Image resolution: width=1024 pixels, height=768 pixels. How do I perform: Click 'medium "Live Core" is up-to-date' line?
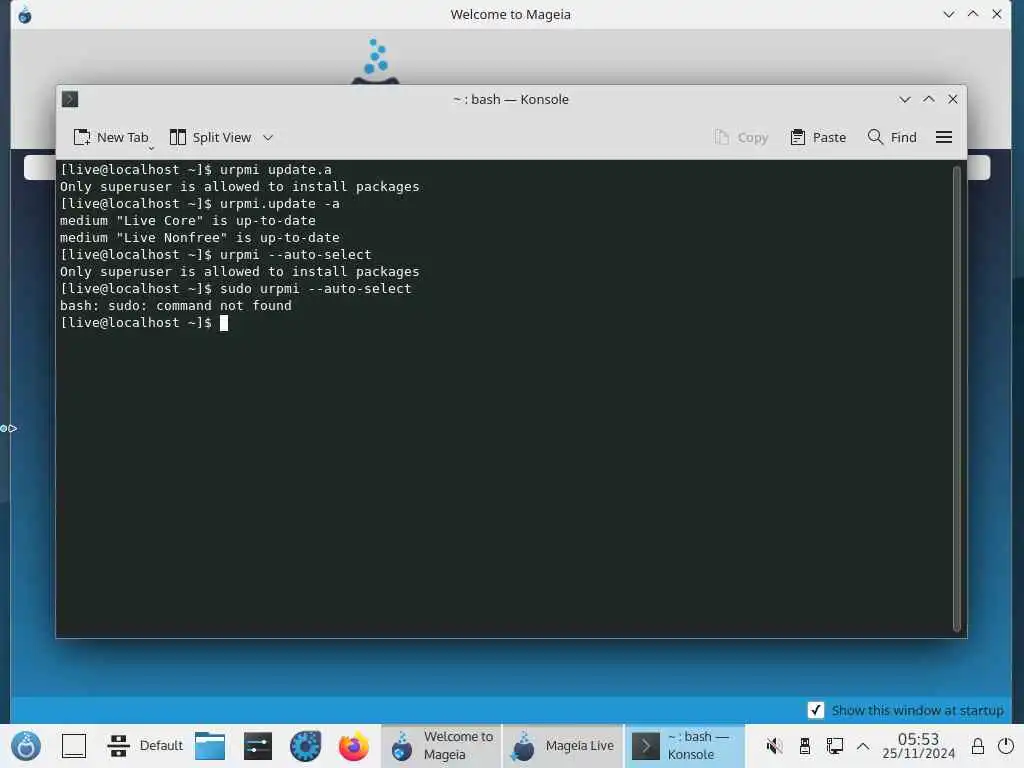[188, 221]
